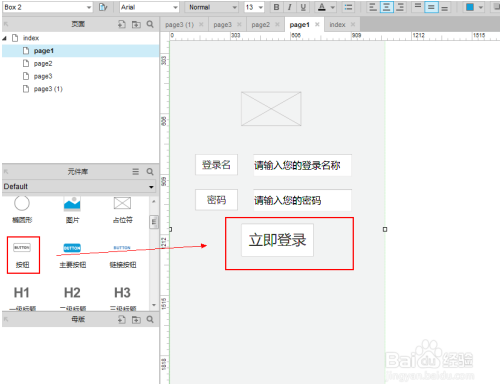Open the fill color dropdown arrow
The height and width of the screenshot is (384, 500).
click(481, 7)
